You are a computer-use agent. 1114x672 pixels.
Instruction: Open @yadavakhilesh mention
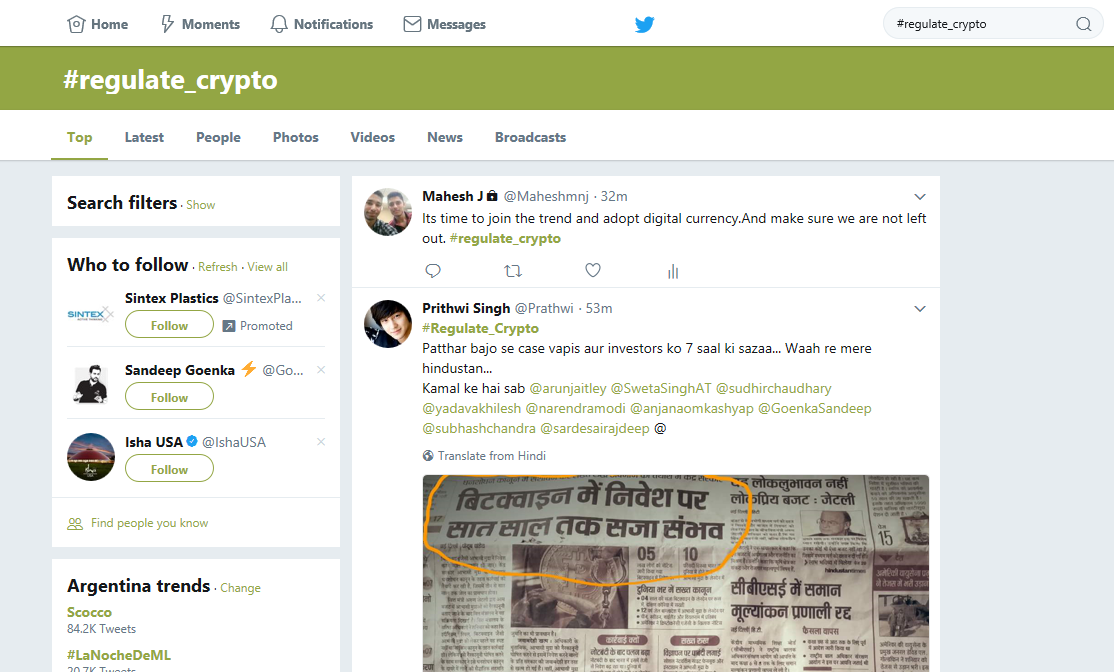coord(472,408)
